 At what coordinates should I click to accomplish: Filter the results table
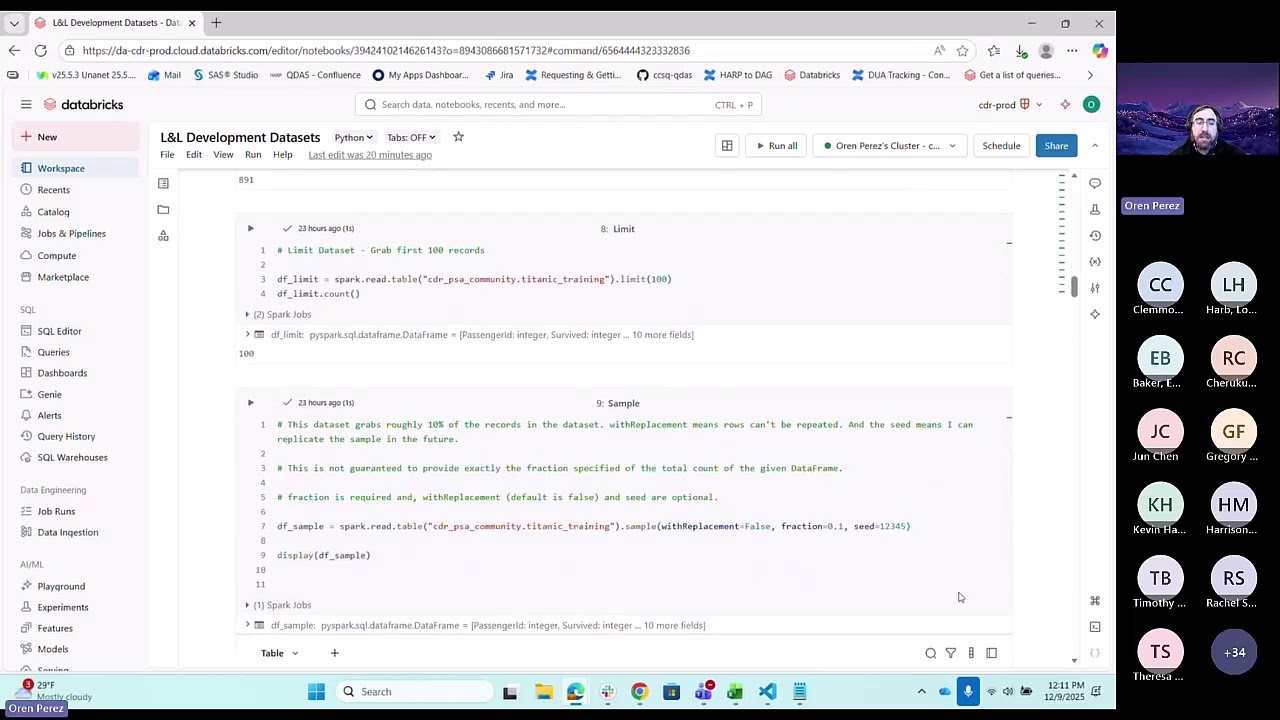click(951, 653)
